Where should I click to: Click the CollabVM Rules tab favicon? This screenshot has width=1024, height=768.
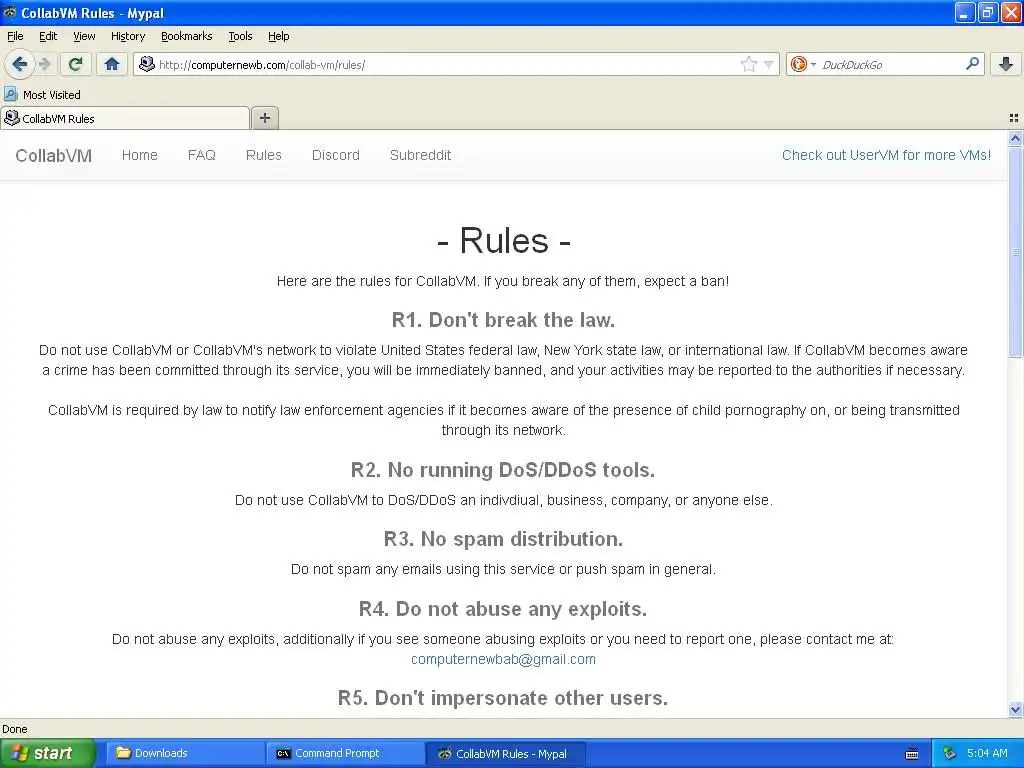coord(12,118)
